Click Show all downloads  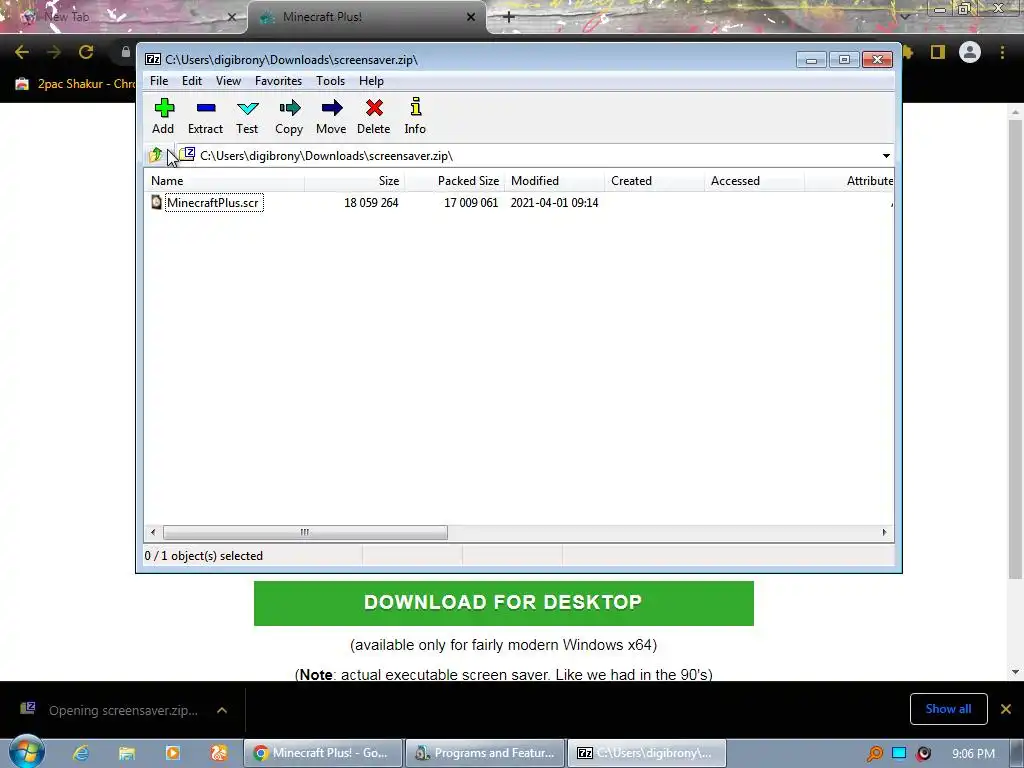tap(948, 709)
